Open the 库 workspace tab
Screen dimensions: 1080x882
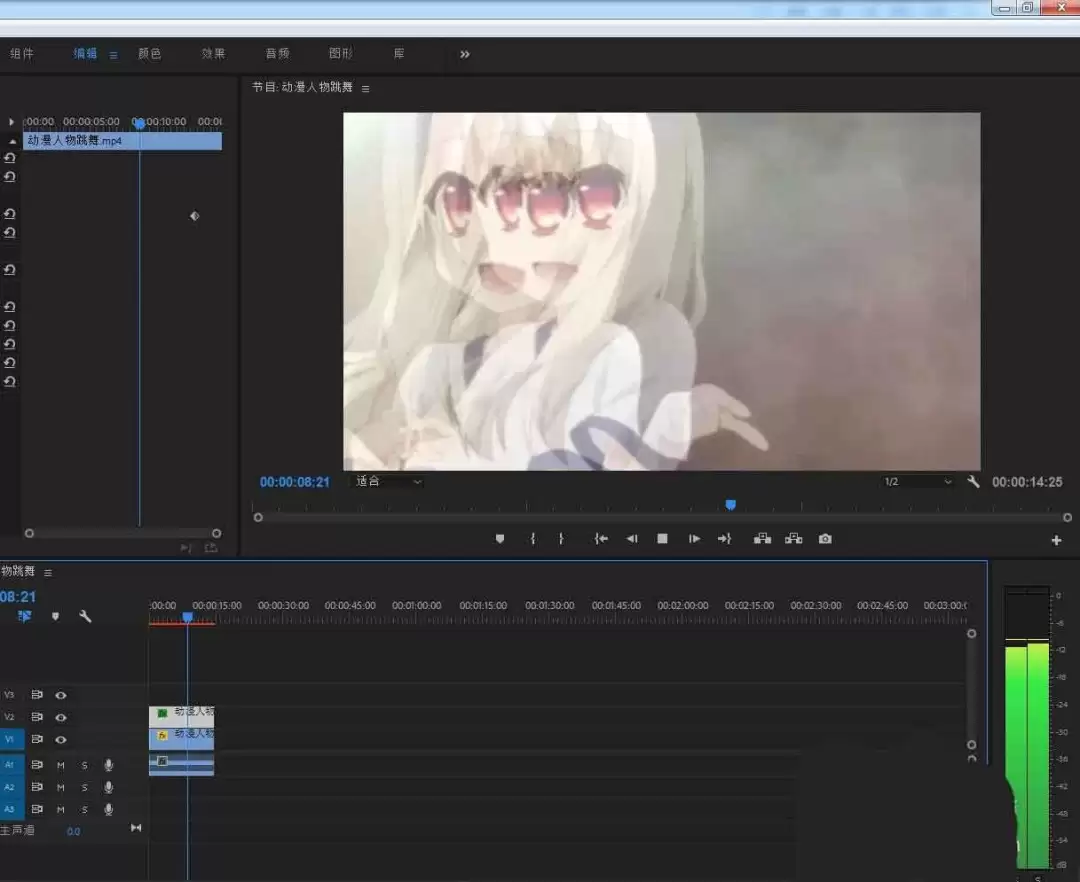tap(399, 54)
